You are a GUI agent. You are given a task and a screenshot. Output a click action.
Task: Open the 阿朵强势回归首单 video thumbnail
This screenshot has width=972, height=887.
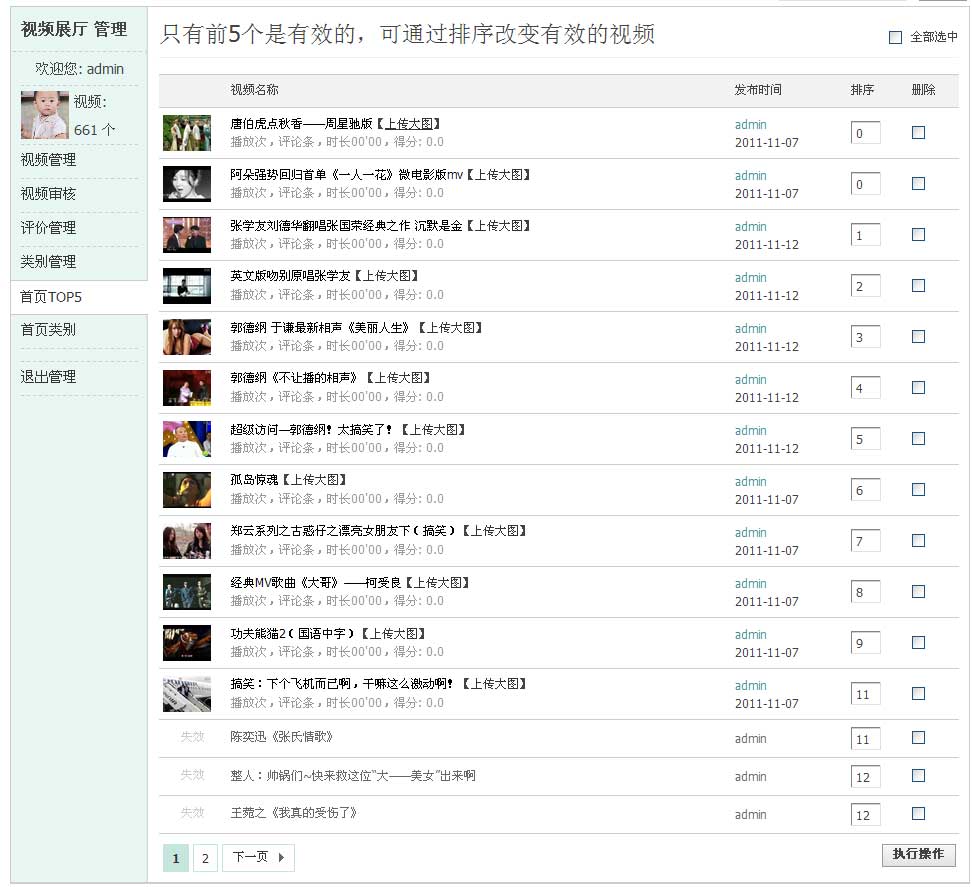click(187, 183)
